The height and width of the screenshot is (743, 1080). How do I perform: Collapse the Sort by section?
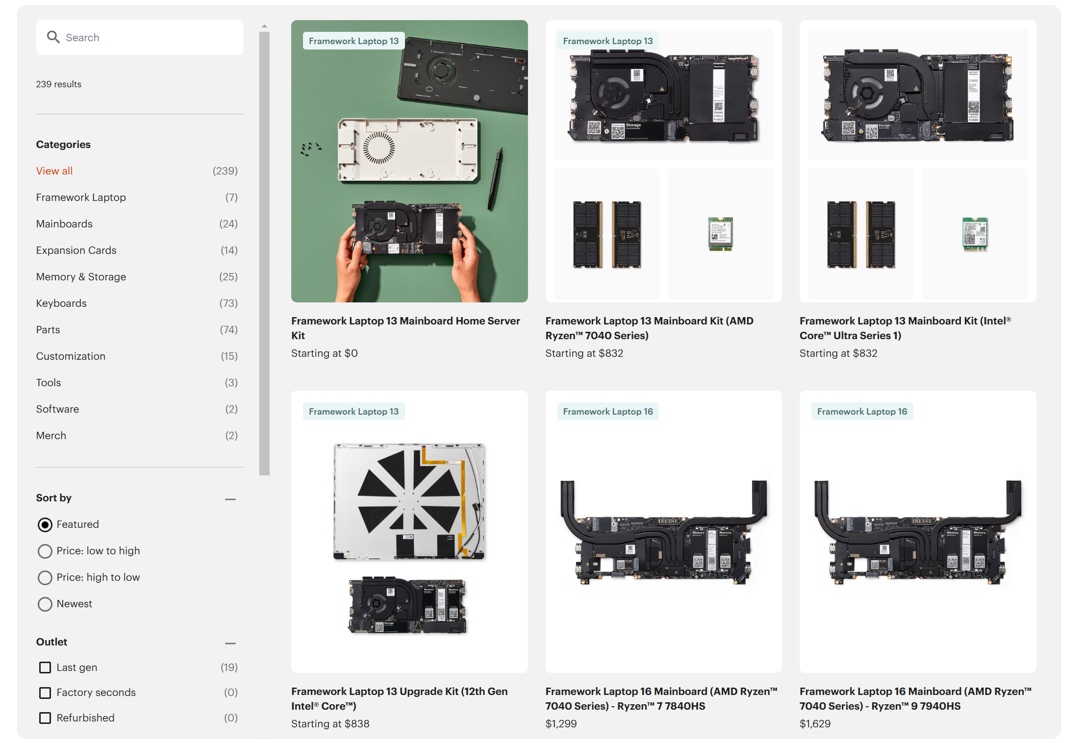click(x=231, y=499)
